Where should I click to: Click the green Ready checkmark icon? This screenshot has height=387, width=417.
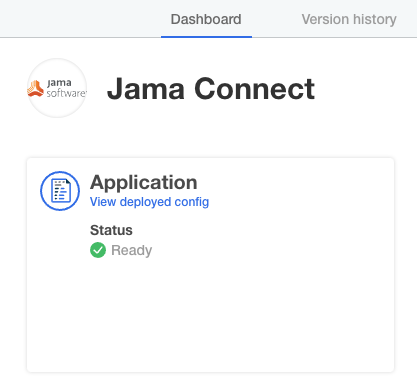98,250
